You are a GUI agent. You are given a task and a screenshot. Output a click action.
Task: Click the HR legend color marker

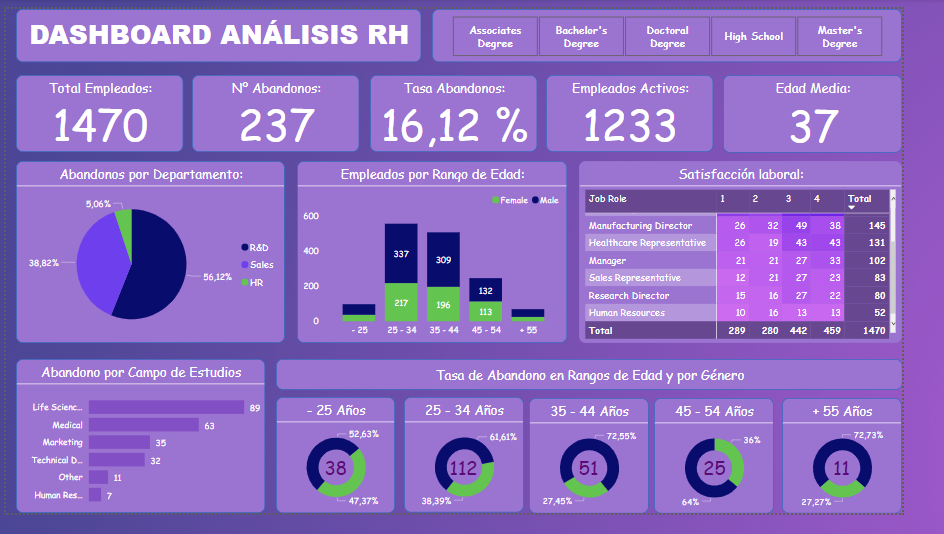245,282
